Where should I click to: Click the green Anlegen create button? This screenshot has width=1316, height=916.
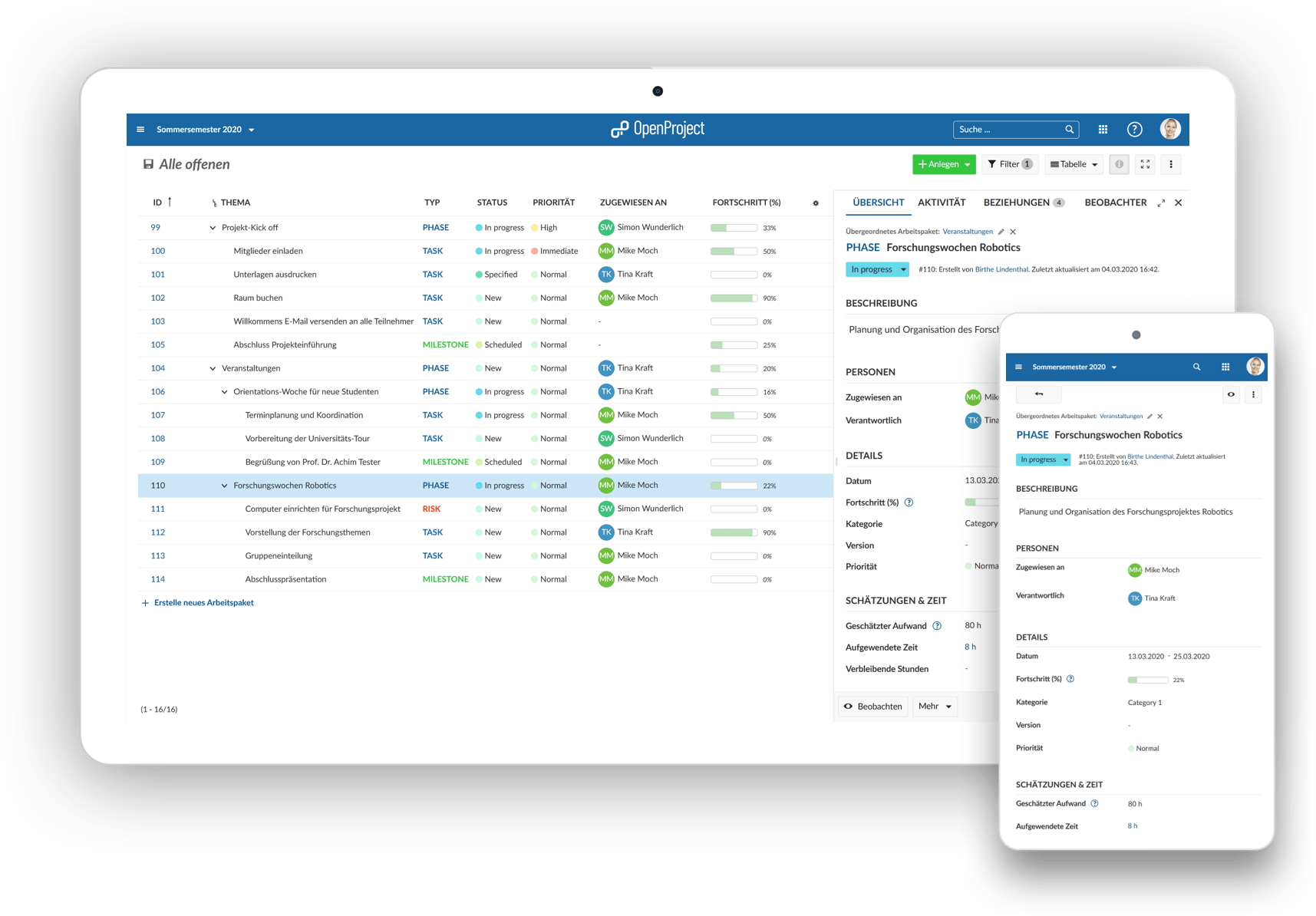click(x=943, y=164)
